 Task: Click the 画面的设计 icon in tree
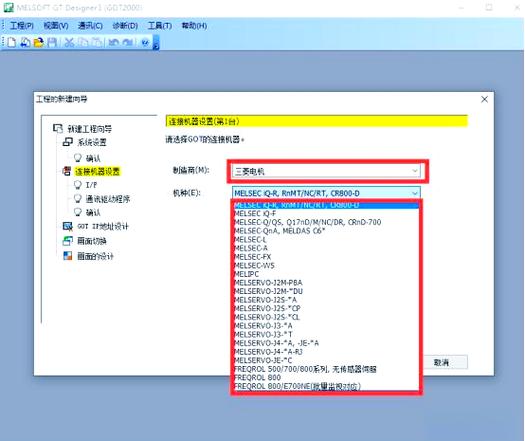pos(68,256)
